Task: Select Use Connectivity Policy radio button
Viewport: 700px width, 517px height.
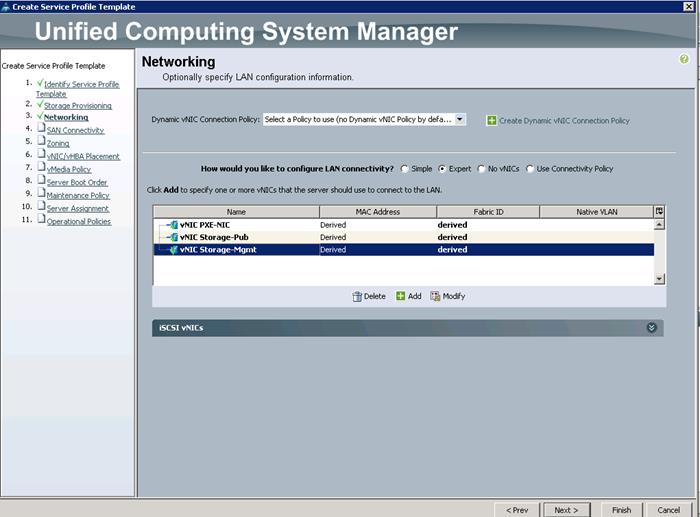Action: click(x=529, y=169)
